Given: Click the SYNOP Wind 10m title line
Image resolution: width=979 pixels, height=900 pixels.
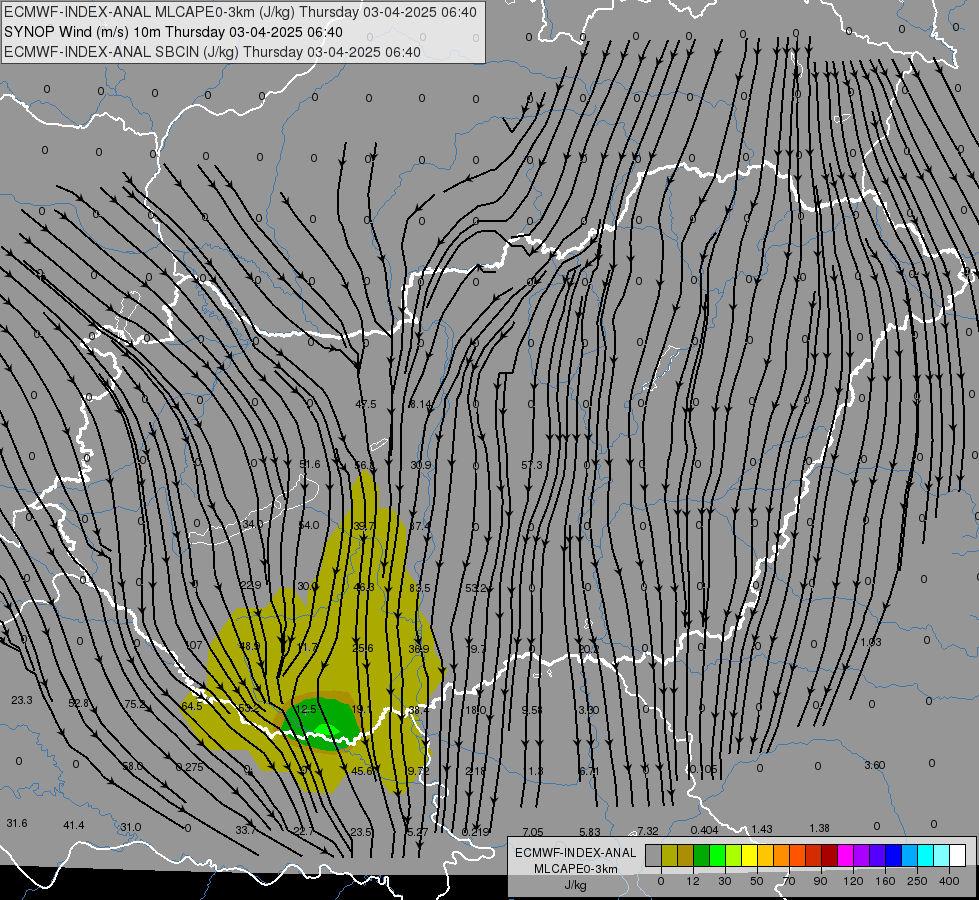Looking at the screenshot, I should click(x=174, y=32).
